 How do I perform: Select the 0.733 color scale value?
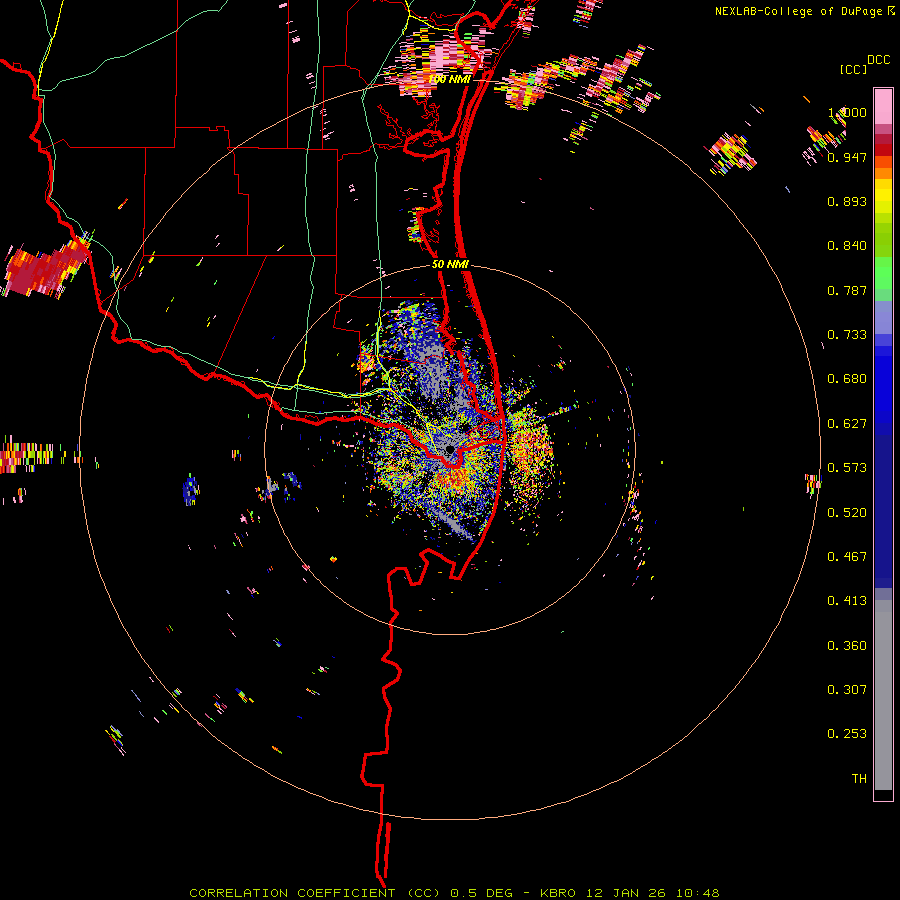[847, 335]
